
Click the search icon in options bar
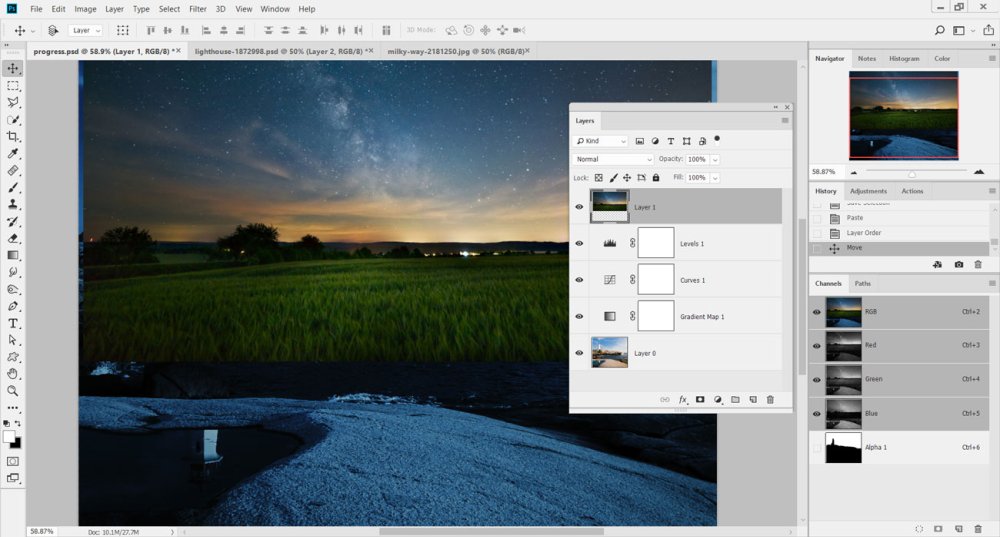point(939,30)
